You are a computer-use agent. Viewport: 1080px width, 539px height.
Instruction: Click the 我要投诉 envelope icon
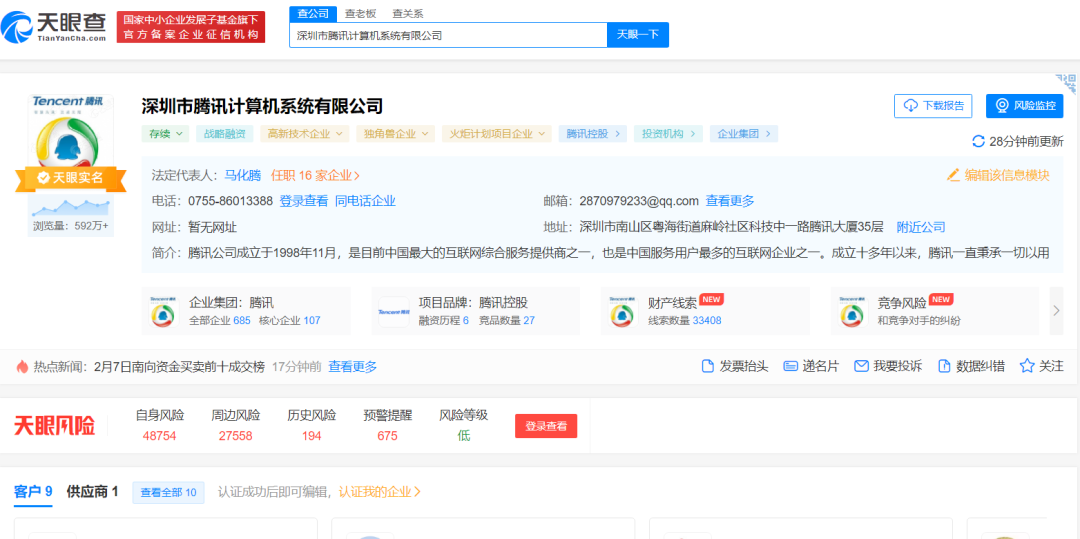[861, 366]
